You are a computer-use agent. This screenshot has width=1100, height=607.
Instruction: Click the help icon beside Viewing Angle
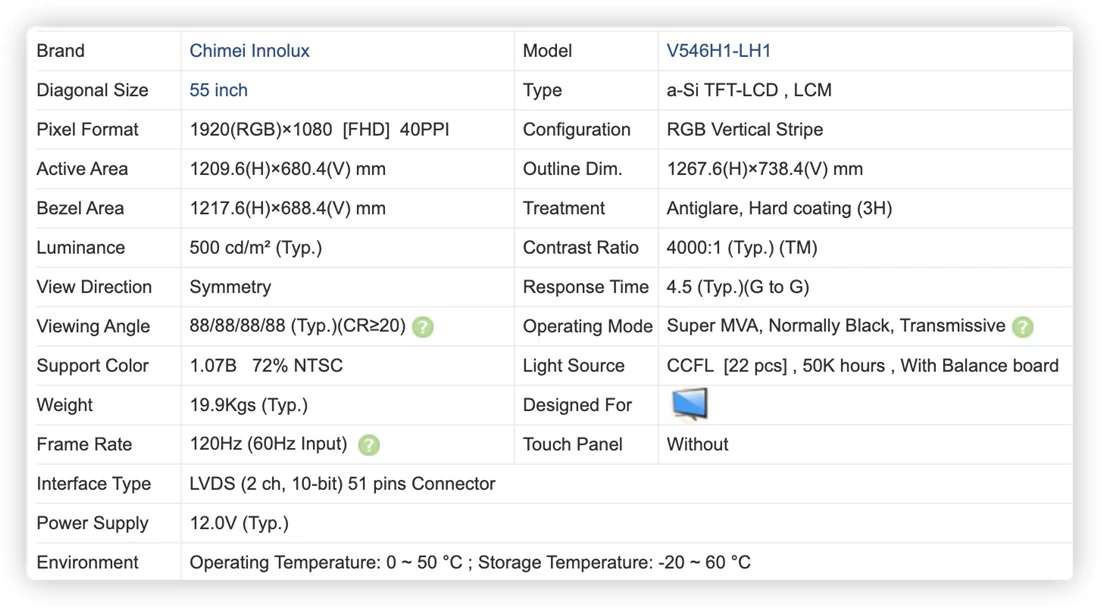pyautogui.click(x=422, y=327)
